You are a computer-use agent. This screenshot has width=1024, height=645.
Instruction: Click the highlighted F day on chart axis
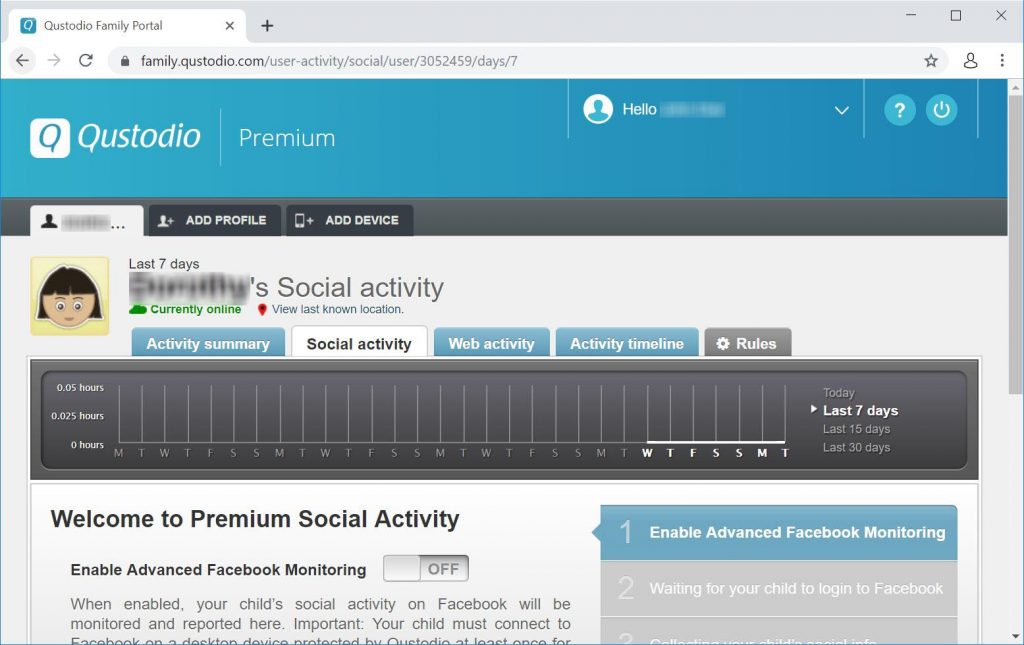(x=693, y=453)
